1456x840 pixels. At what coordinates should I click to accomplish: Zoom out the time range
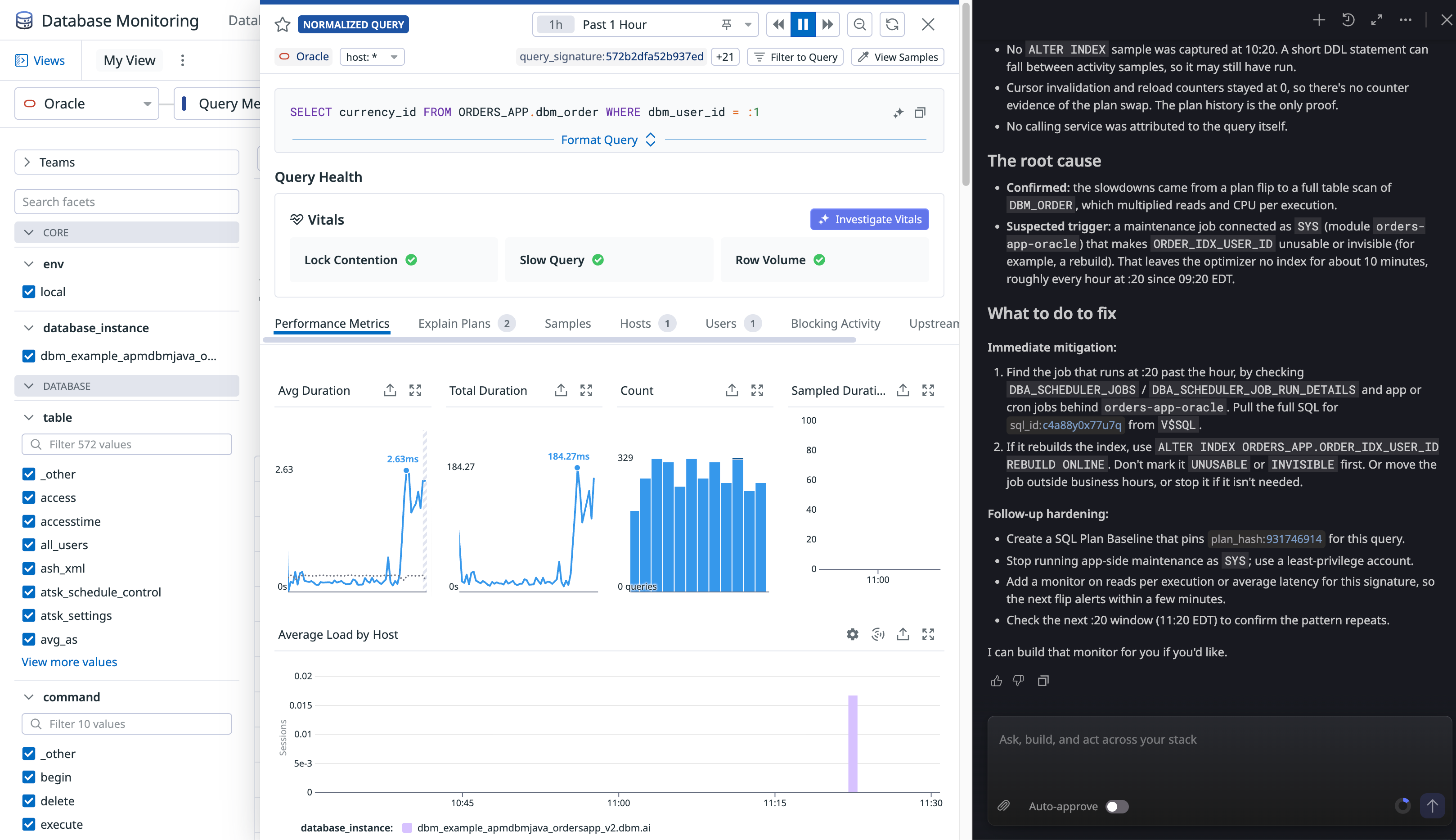tap(860, 24)
